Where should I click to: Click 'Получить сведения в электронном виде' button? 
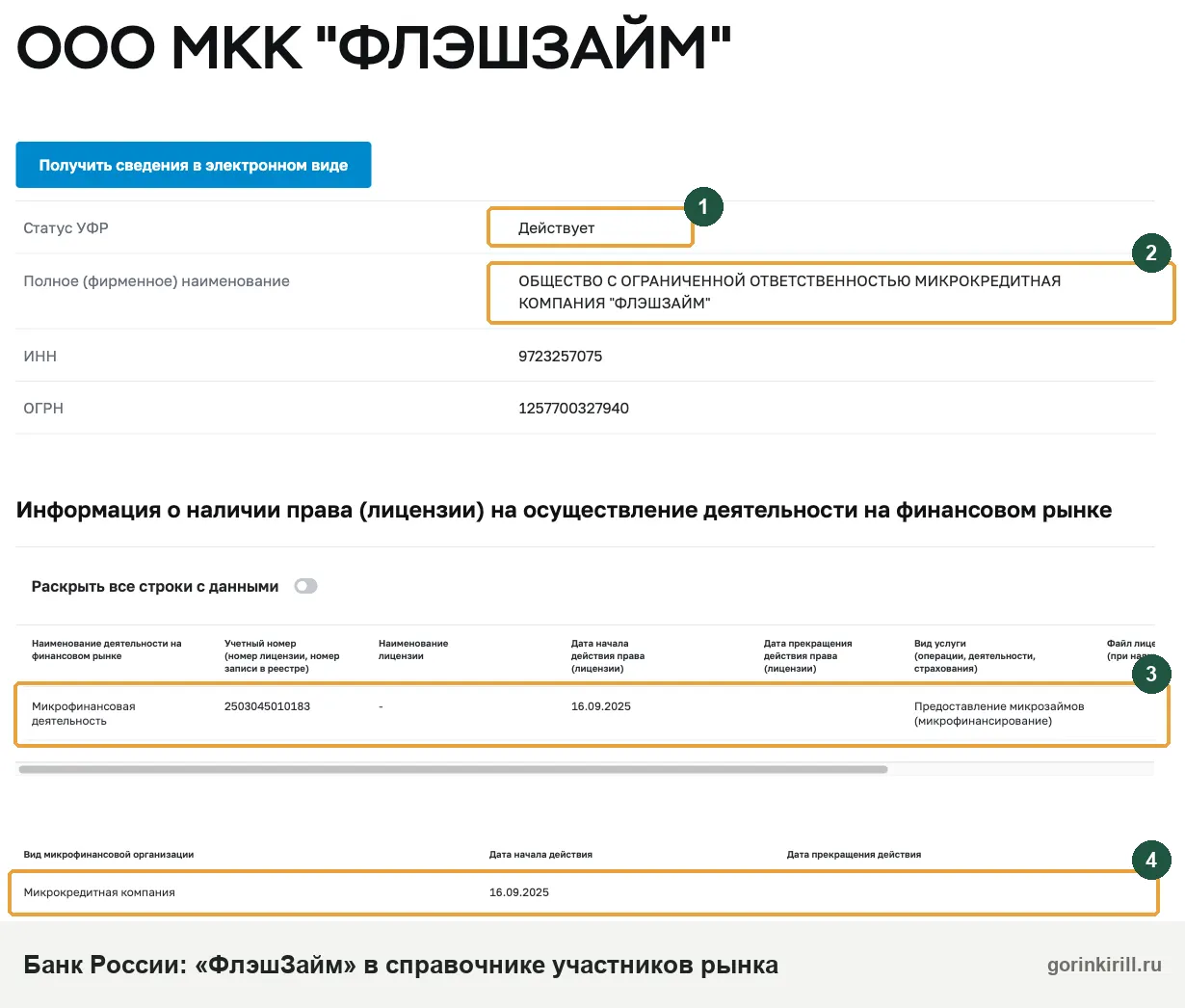pyautogui.click(x=194, y=165)
